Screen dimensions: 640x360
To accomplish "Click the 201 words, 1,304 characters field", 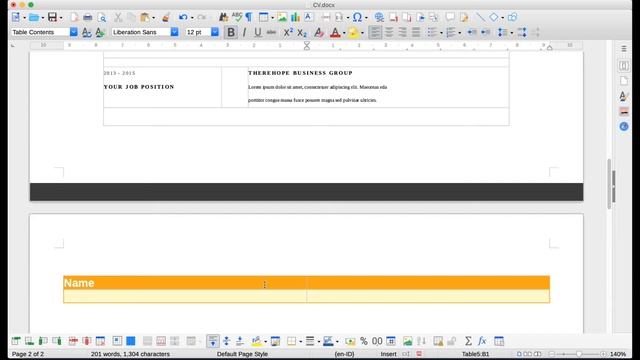I will tap(130, 354).
